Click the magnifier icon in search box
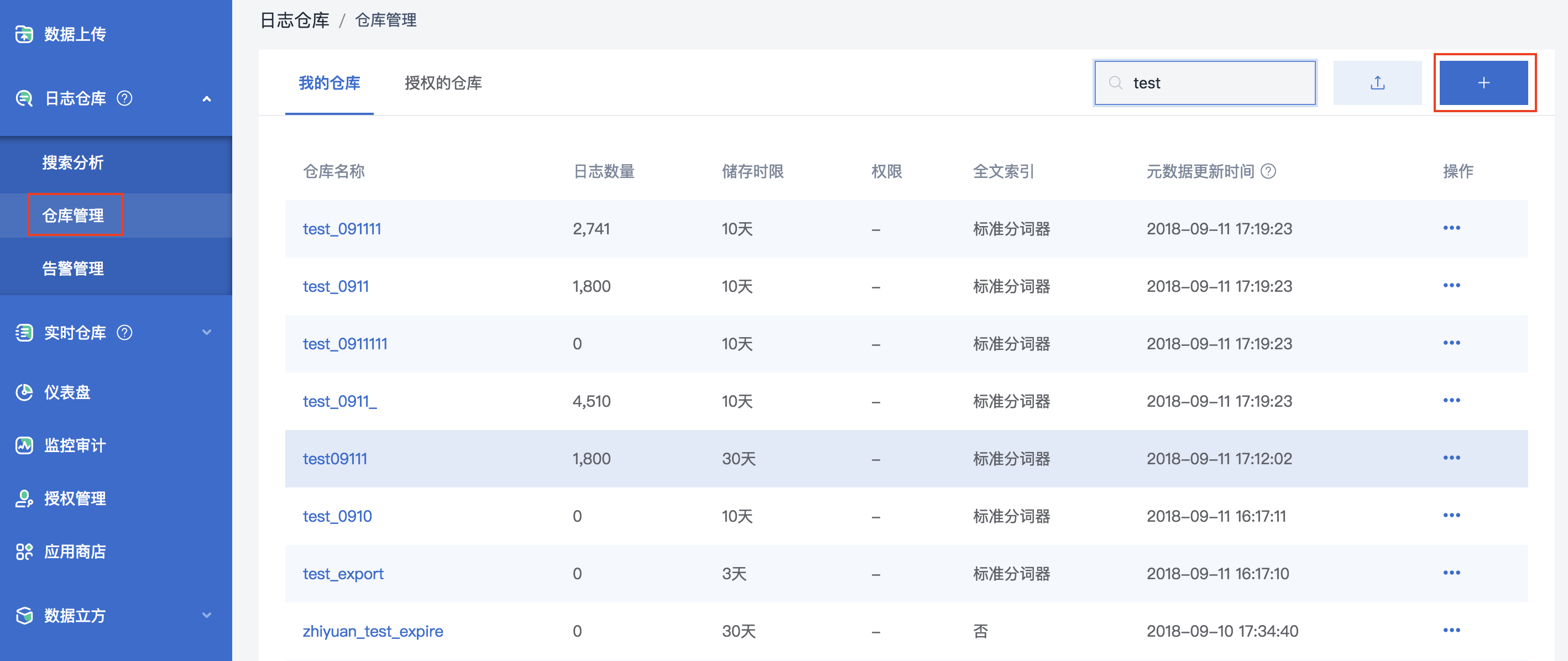Viewport: 1568px width, 661px height. (1115, 83)
